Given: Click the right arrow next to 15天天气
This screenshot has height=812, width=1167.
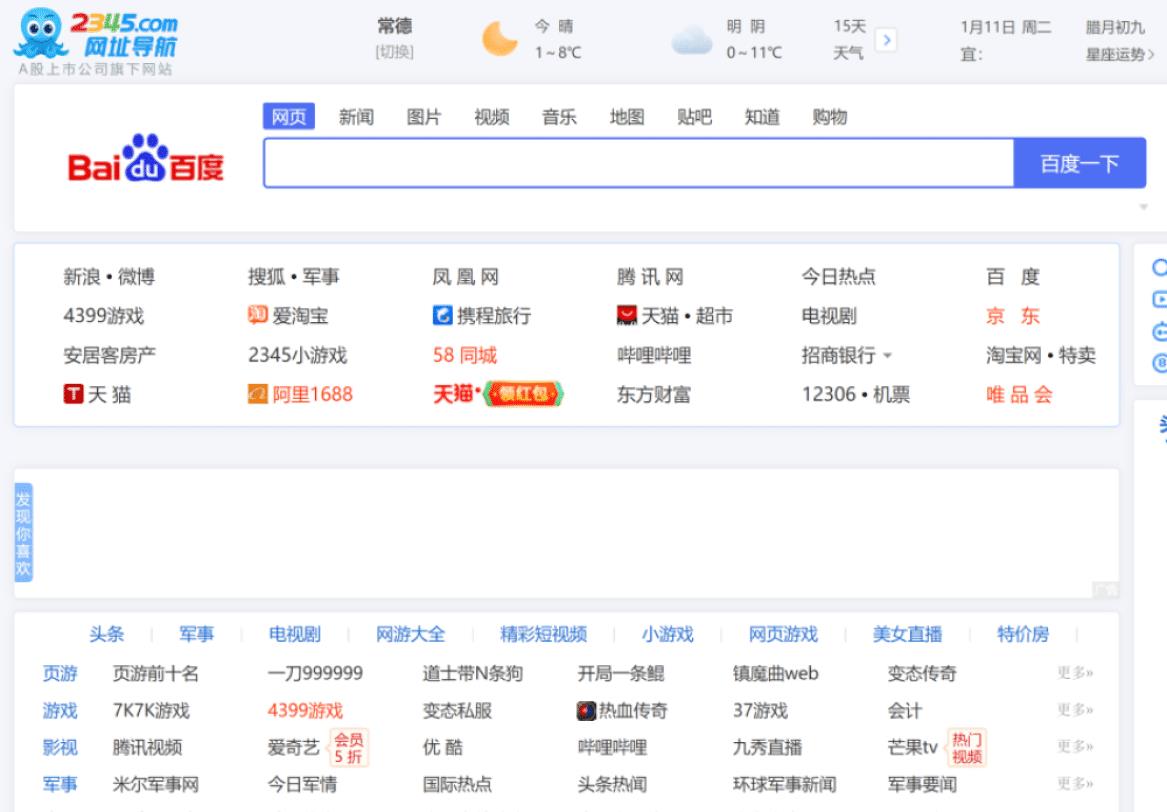Looking at the screenshot, I should [x=886, y=39].
